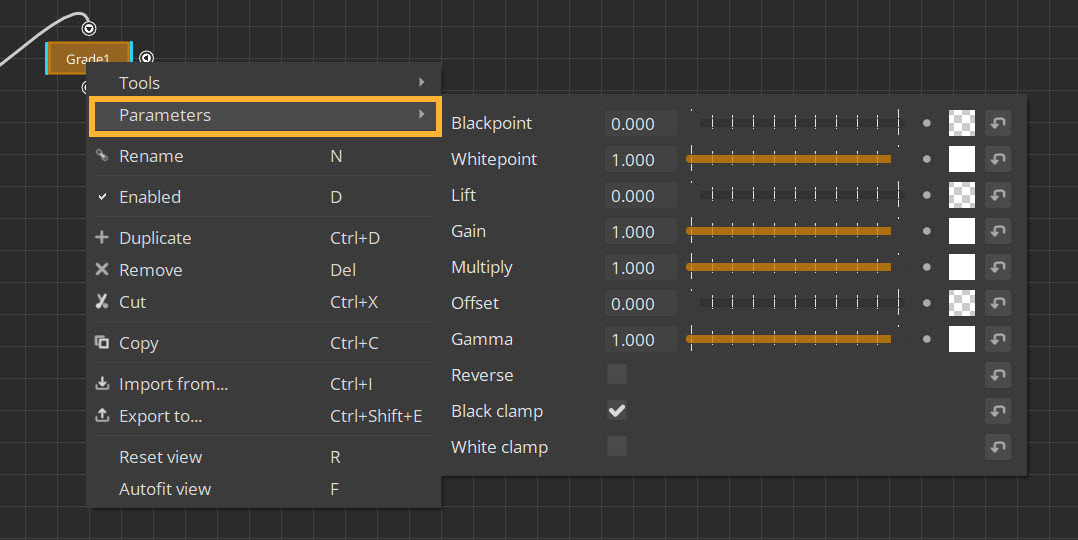Turn on the White clamp checkbox

(617, 447)
